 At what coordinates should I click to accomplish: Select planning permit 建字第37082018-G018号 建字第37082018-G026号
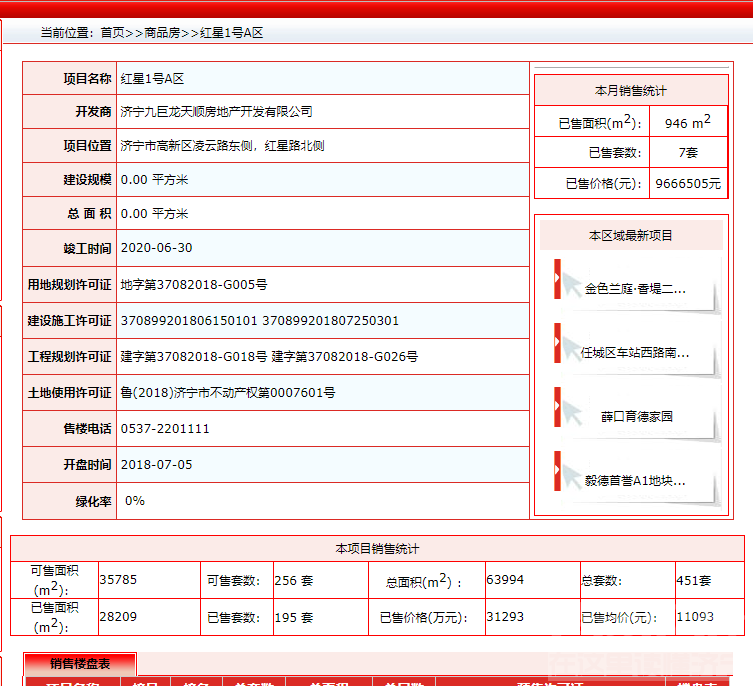269,357
